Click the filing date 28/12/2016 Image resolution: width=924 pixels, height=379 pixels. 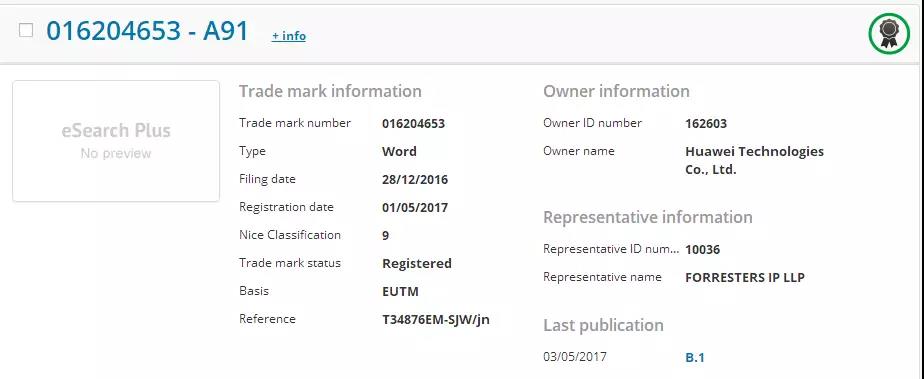click(x=415, y=180)
